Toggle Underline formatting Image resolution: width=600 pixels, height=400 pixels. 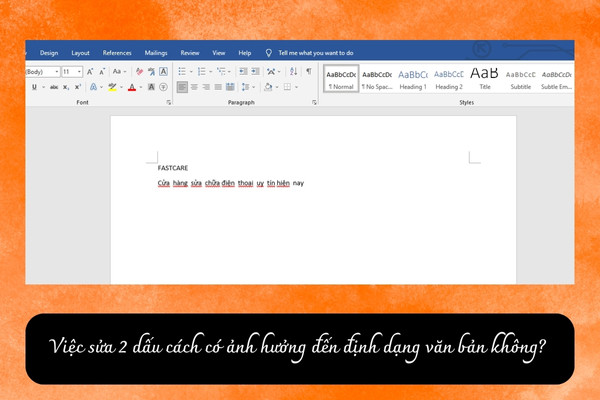(x=34, y=87)
